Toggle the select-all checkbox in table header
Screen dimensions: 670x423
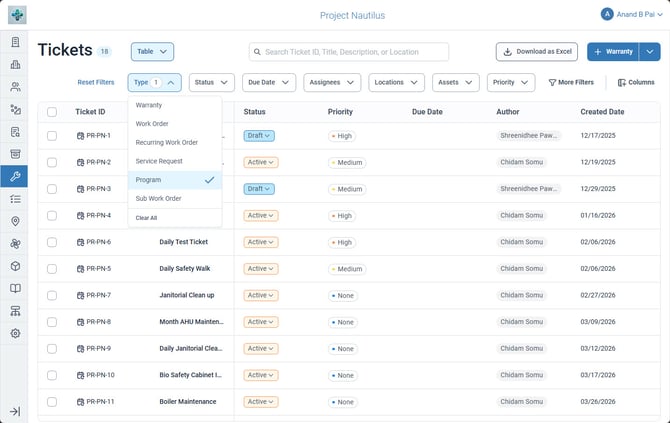[x=52, y=112]
